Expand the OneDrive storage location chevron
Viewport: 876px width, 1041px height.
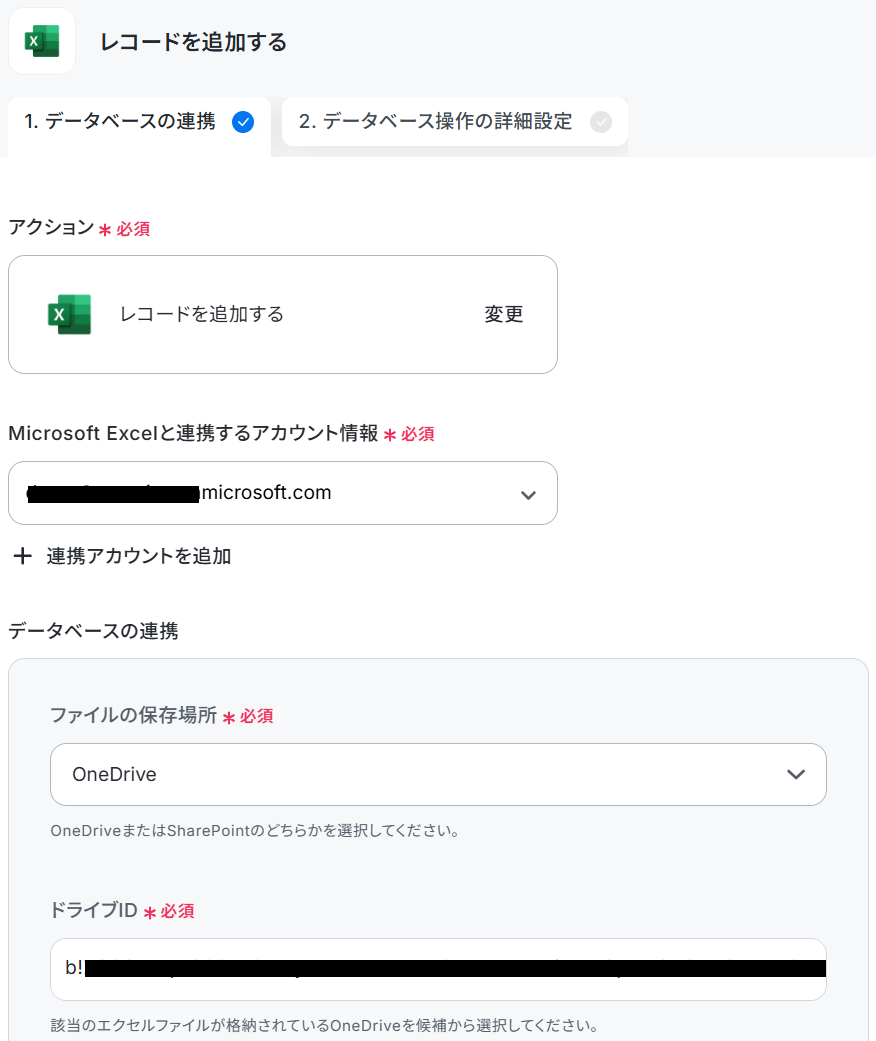pyautogui.click(x=796, y=774)
